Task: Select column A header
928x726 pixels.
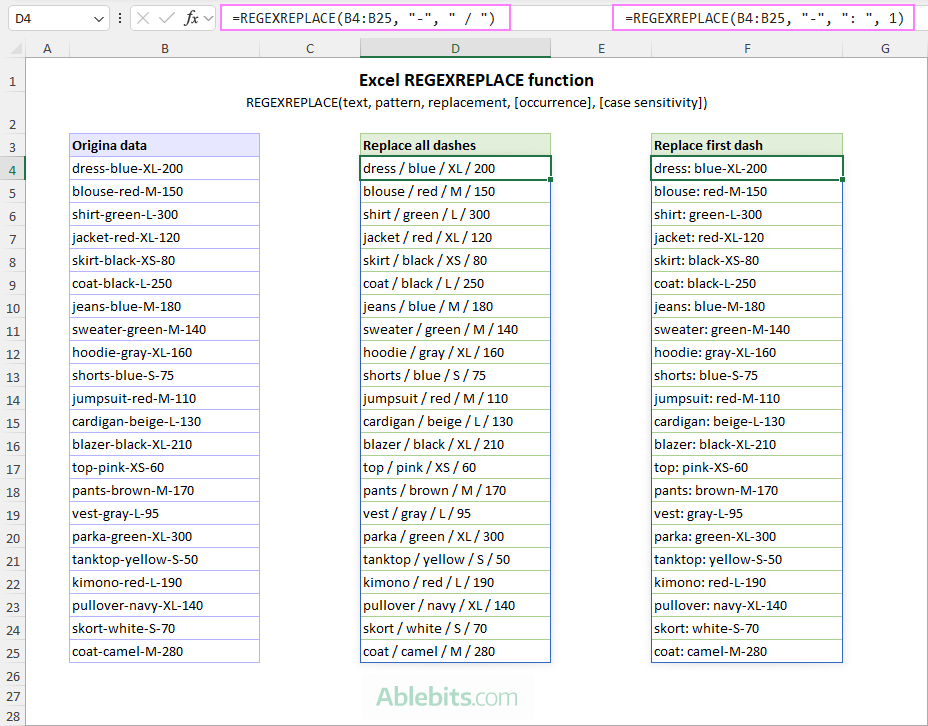Action: 47,49
